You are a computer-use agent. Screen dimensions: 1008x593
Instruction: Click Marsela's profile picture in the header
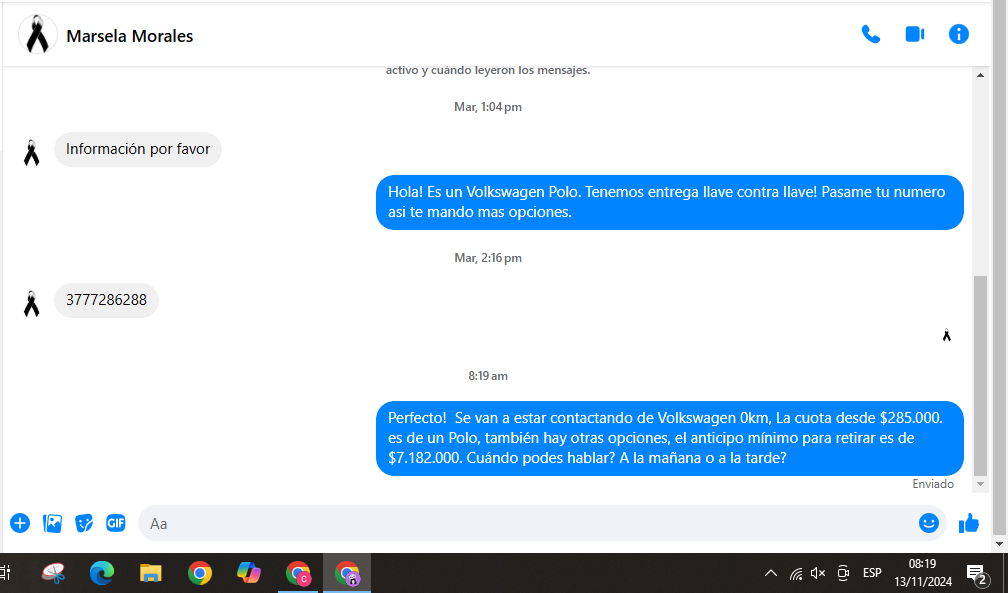point(37,35)
